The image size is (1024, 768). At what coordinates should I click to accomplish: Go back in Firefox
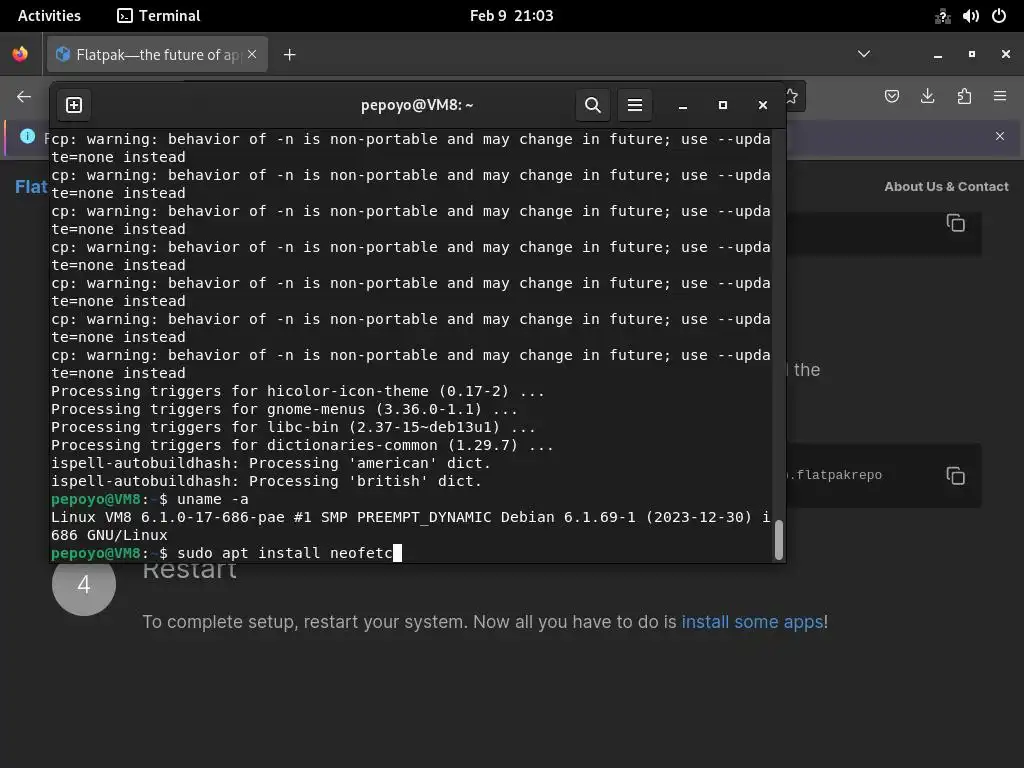[24, 97]
